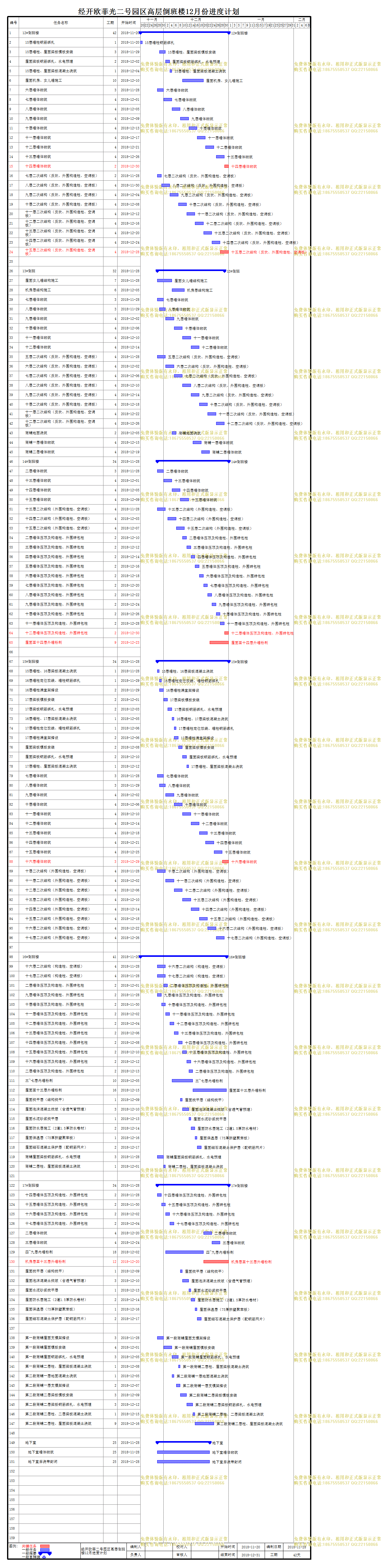Select row 71 task 17层梁板模板安装
Viewport: 381px width, 1568px height.
pyautogui.click(x=40, y=699)
